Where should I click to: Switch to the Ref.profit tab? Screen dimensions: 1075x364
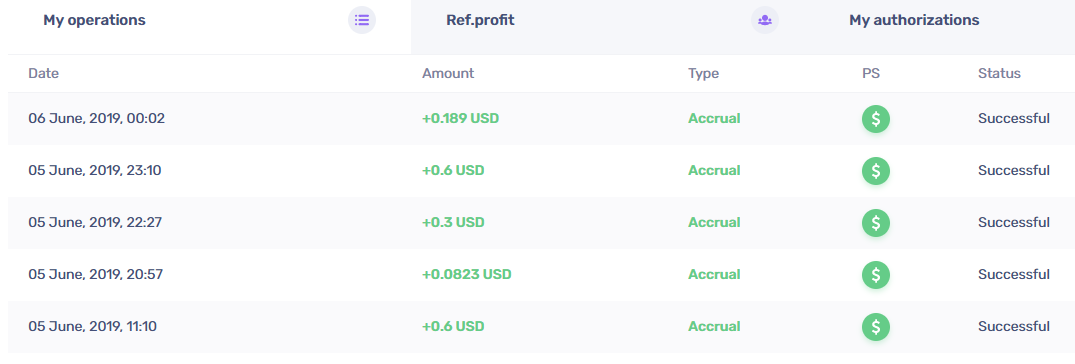tap(480, 21)
